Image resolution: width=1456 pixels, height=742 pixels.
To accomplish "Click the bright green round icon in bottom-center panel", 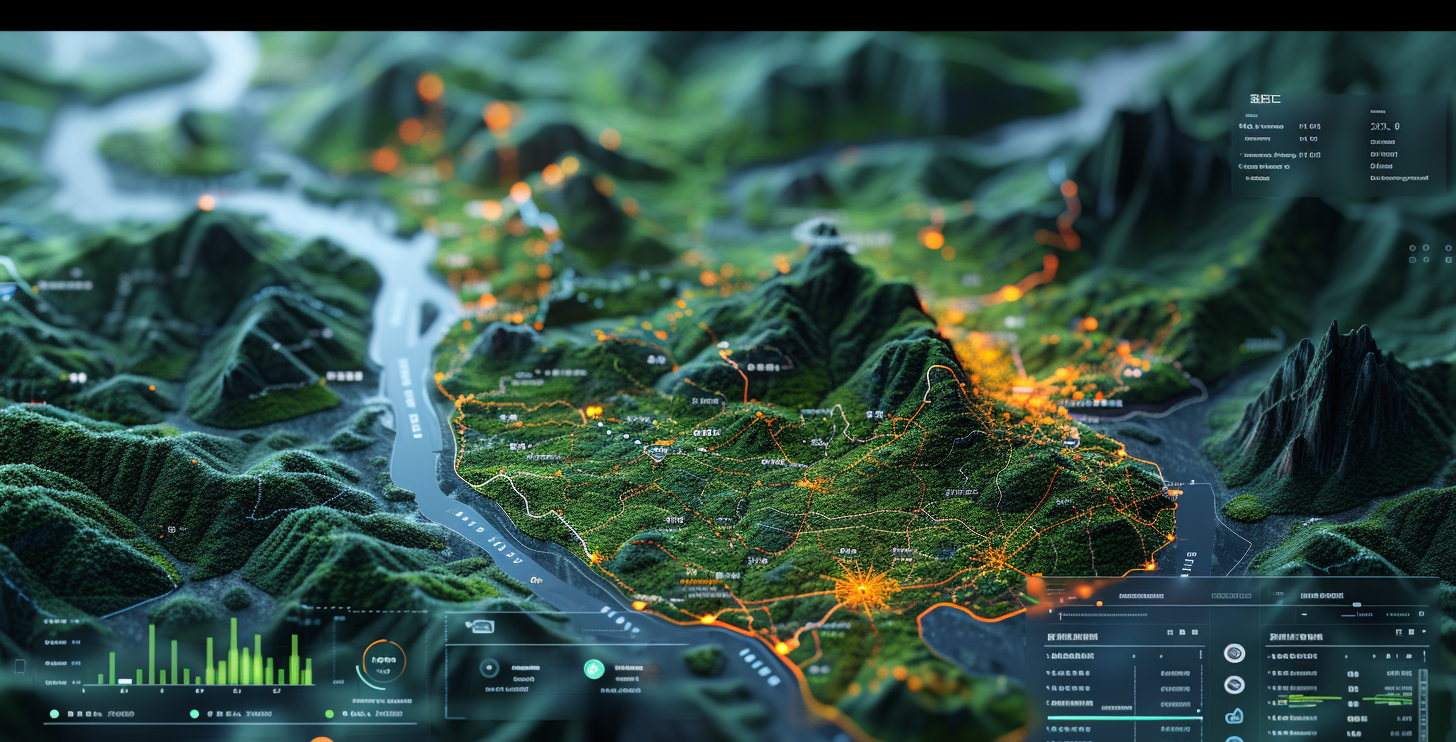I will 594,669.
